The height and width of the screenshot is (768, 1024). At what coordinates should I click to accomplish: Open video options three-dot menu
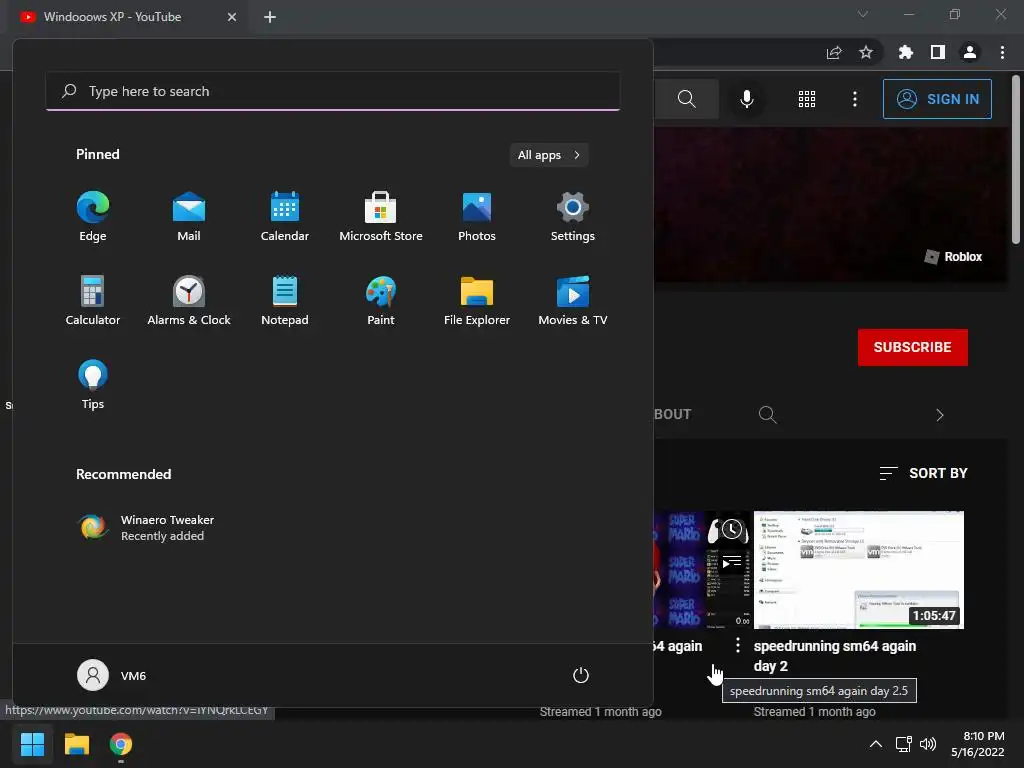point(737,645)
